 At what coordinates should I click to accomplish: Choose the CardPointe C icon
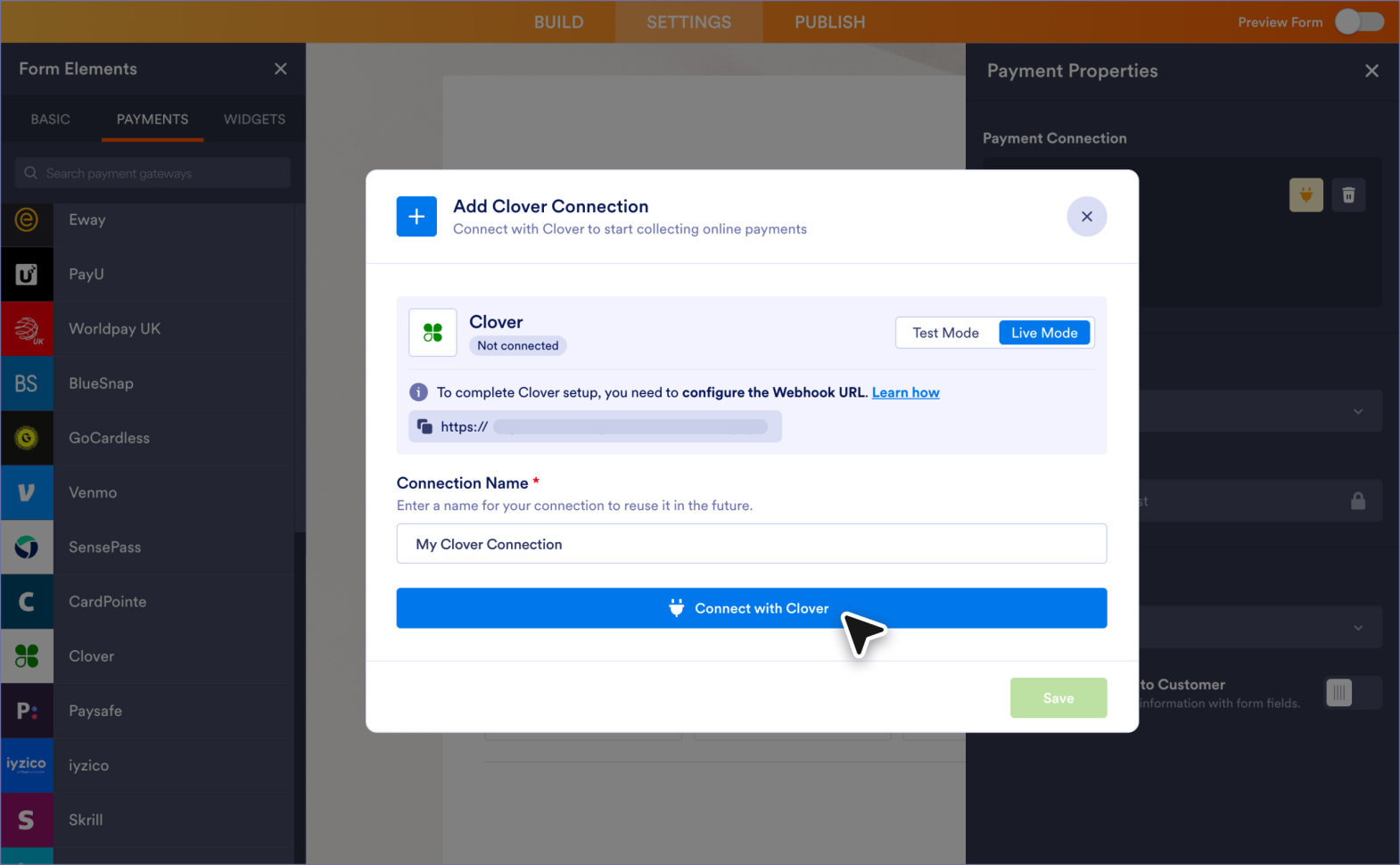tap(27, 602)
